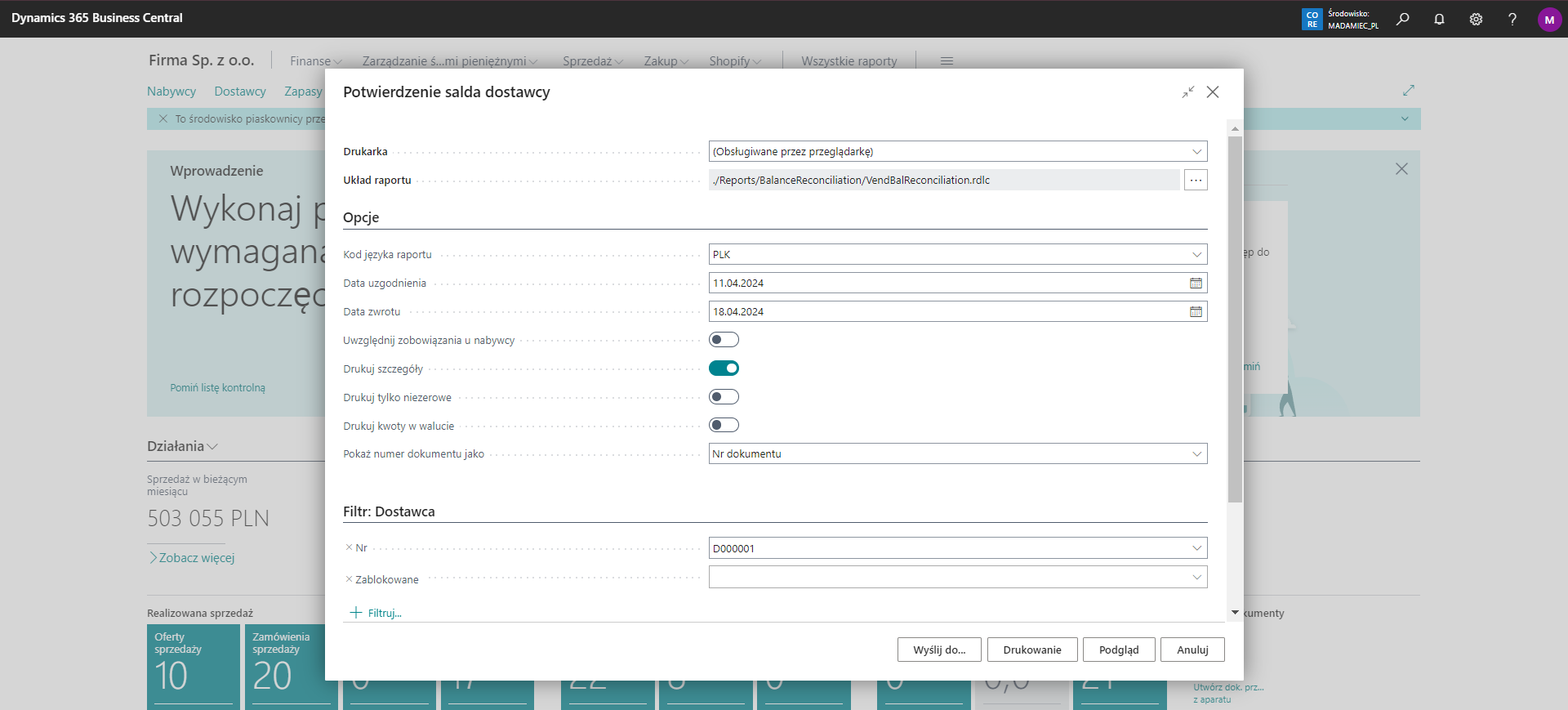The width and height of the screenshot is (1568, 710).
Task: Click the CORE environment badge
Action: pos(1312,19)
